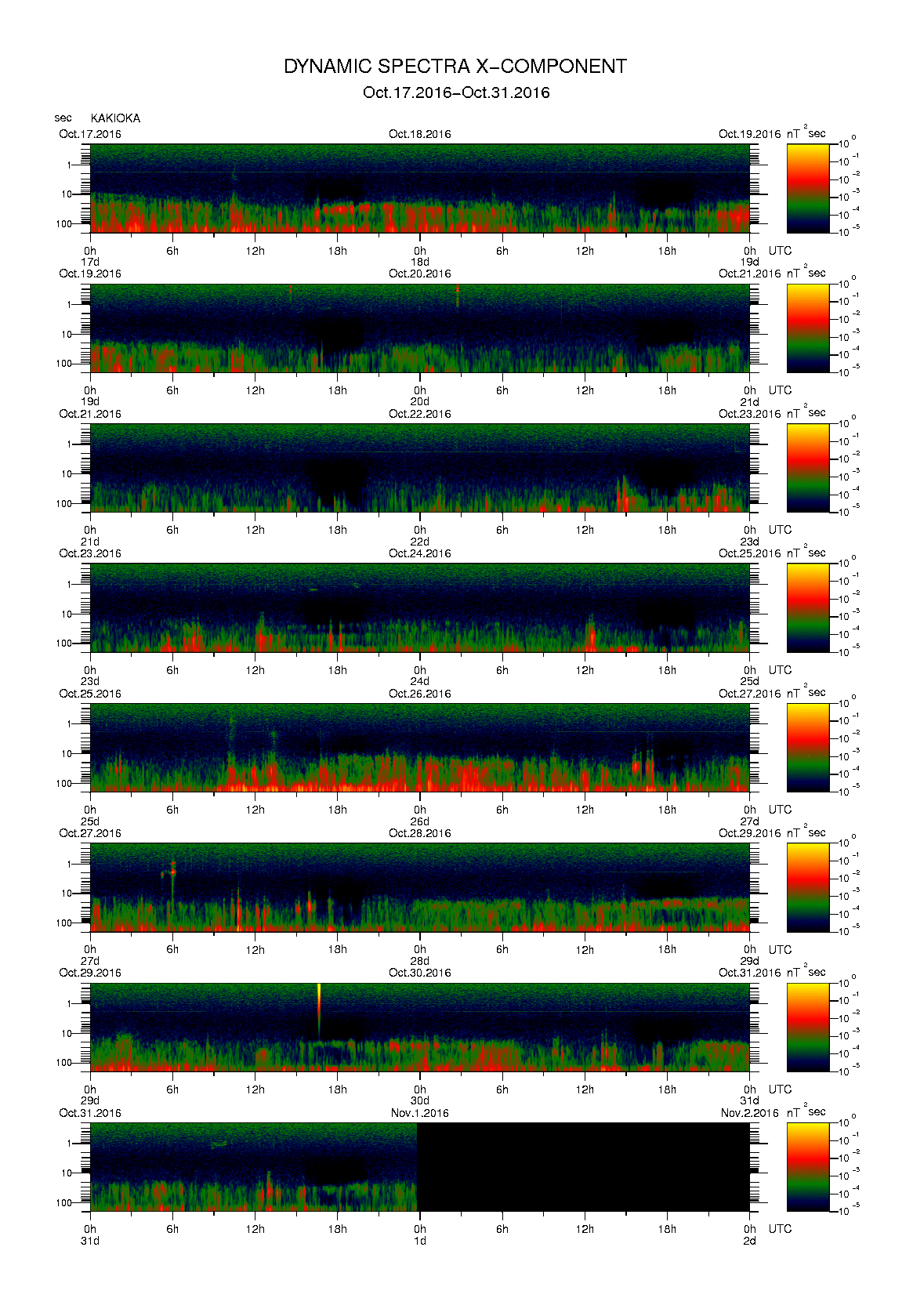Screen dimensions: 913x1316
Task: Select the Nov.2.2016 date label
Action: [750, 1113]
